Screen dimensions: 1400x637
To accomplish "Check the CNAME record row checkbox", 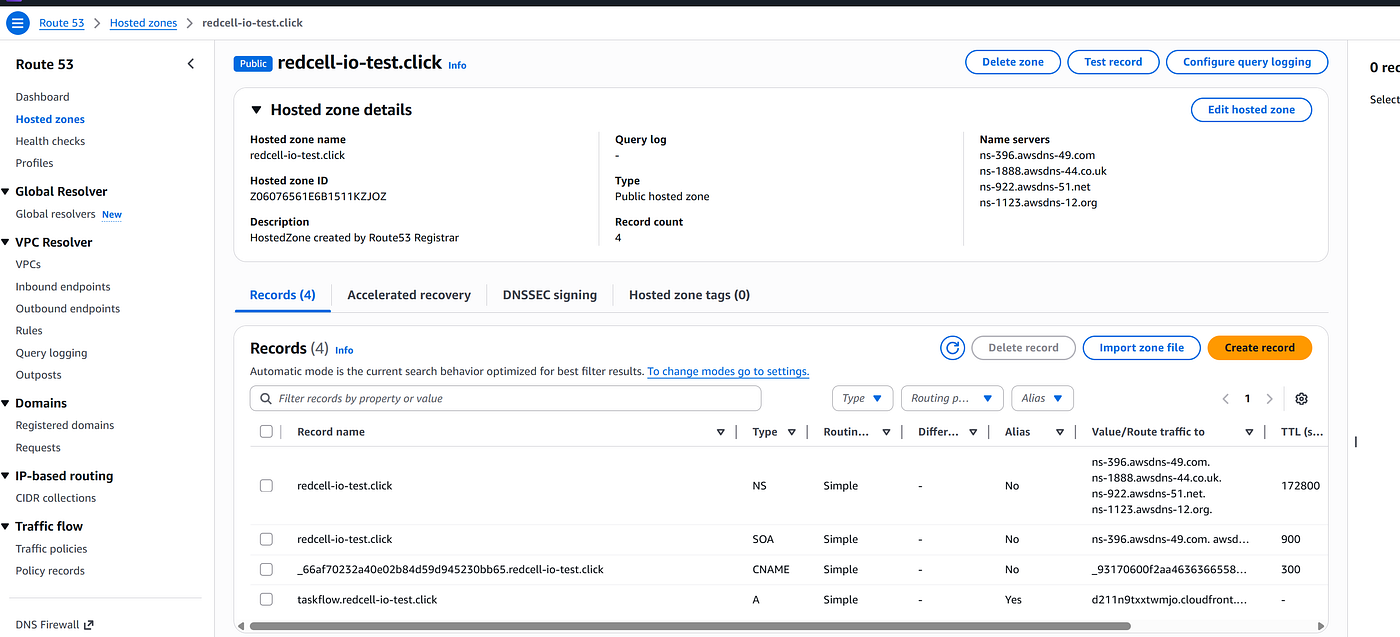I will 266,570.
